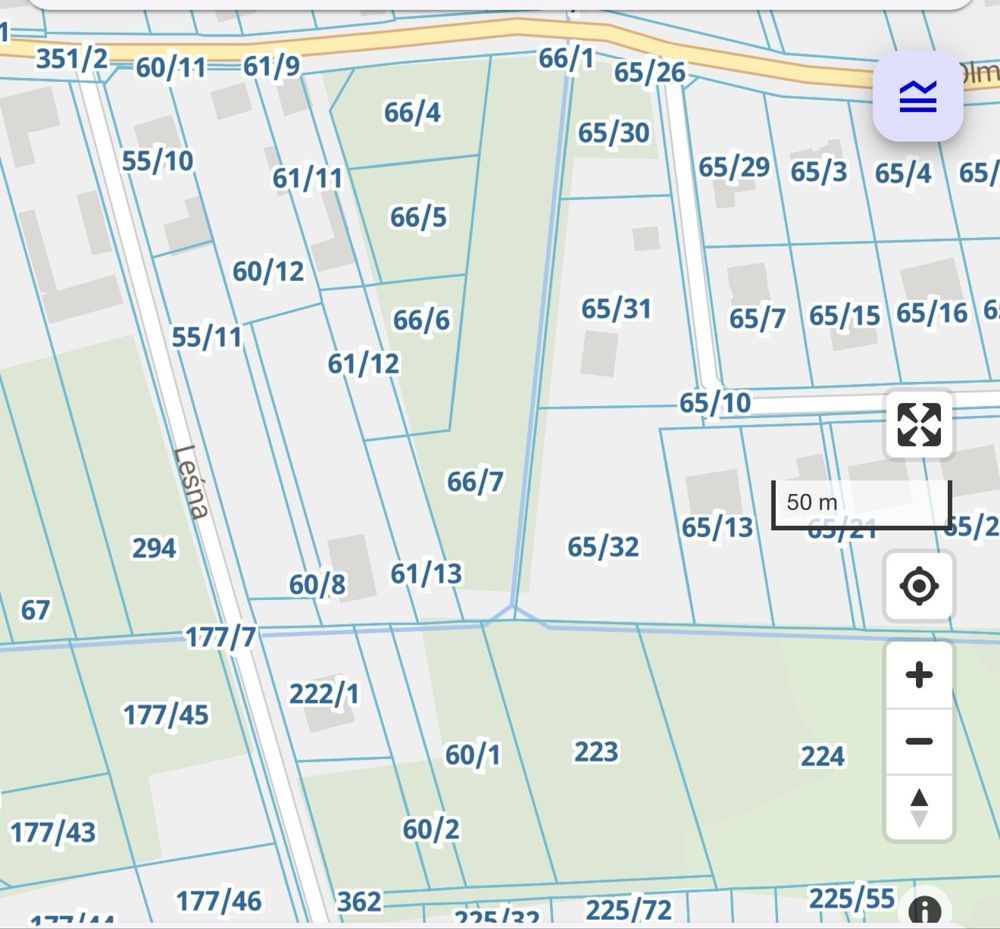
Task: Click parcel label 65/13
Action: (x=717, y=527)
